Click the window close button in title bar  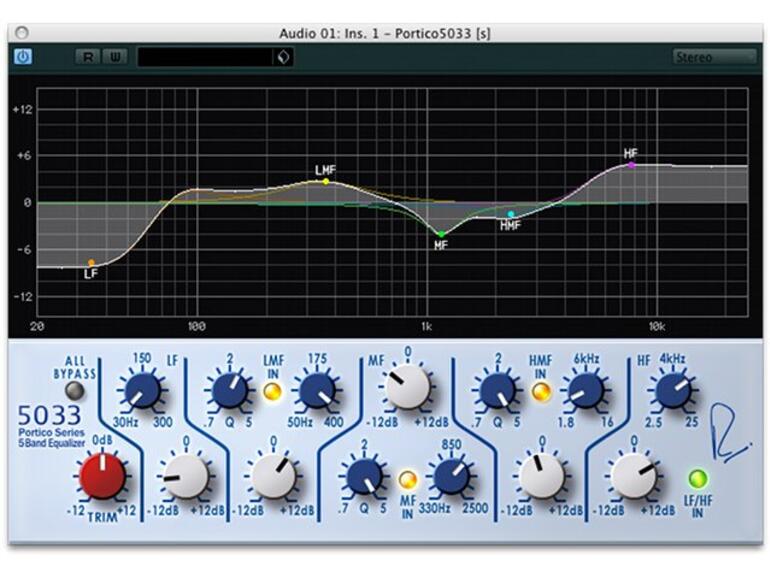point(22,33)
